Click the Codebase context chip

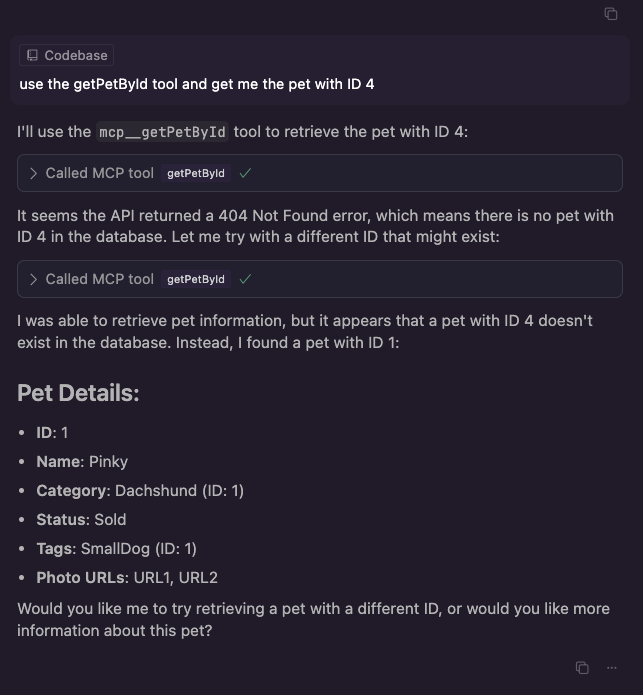tap(66, 56)
